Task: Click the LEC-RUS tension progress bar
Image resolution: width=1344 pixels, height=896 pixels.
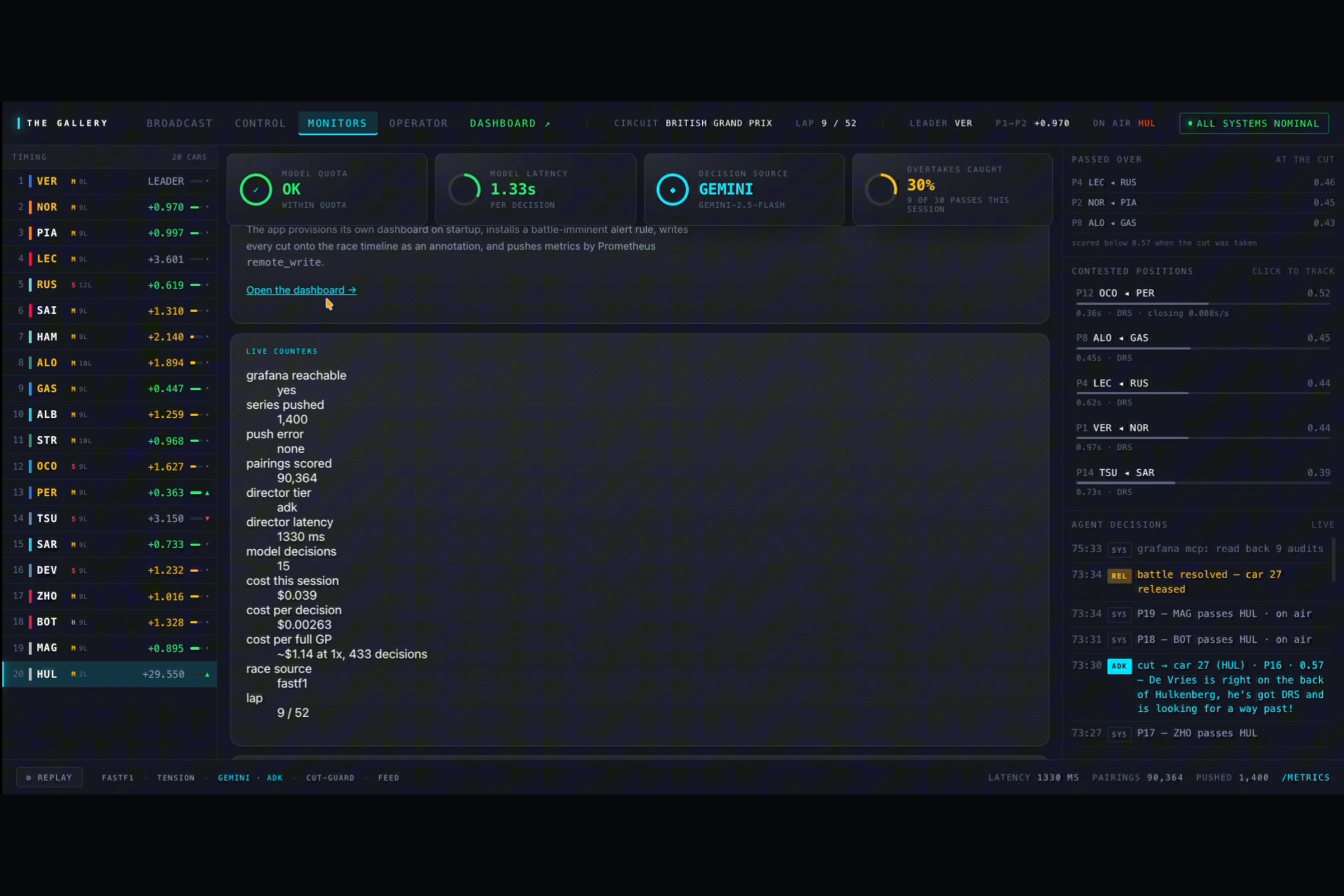Action: click(x=1202, y=393)
